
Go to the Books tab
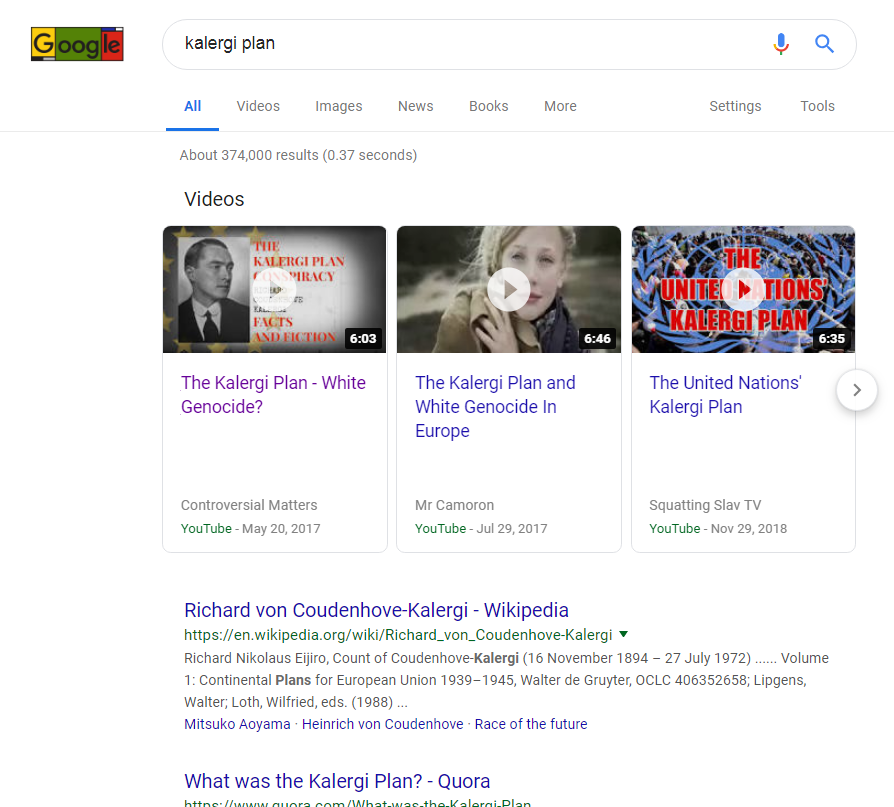click(x=488, y=106)
